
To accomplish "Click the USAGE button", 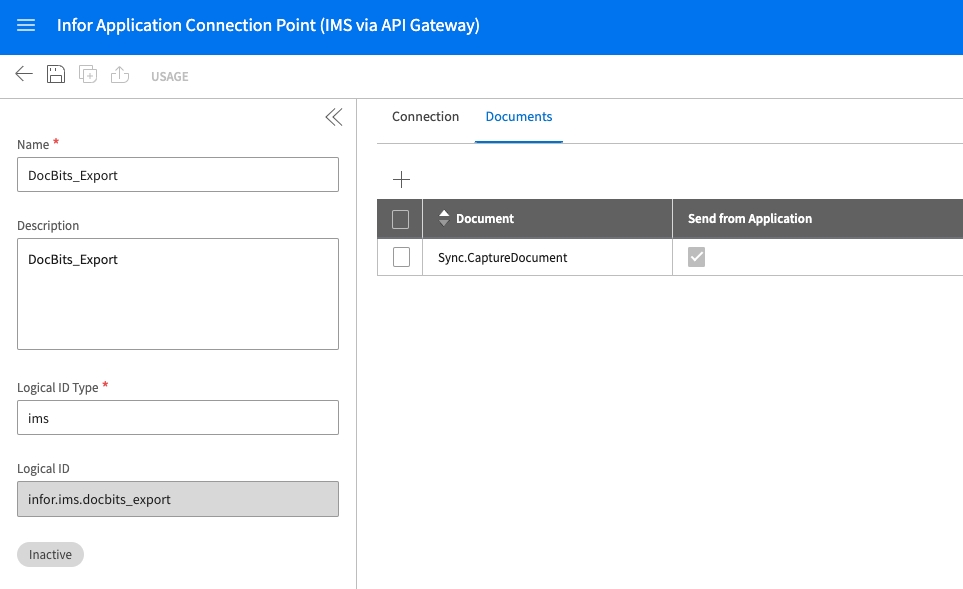I will pos(169,77).
